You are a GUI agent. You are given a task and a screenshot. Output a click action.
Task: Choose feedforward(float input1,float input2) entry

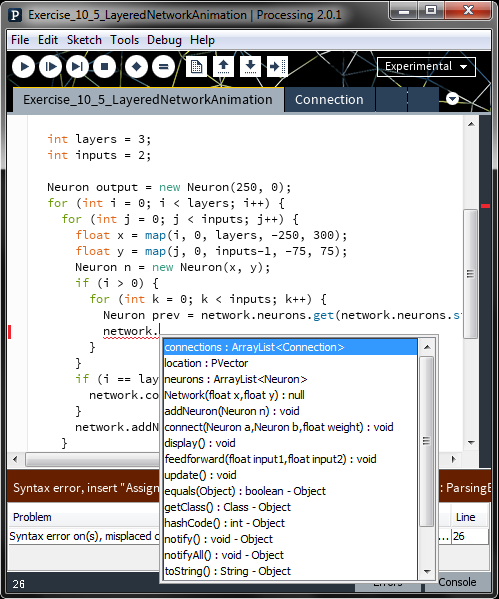(290, 459)
